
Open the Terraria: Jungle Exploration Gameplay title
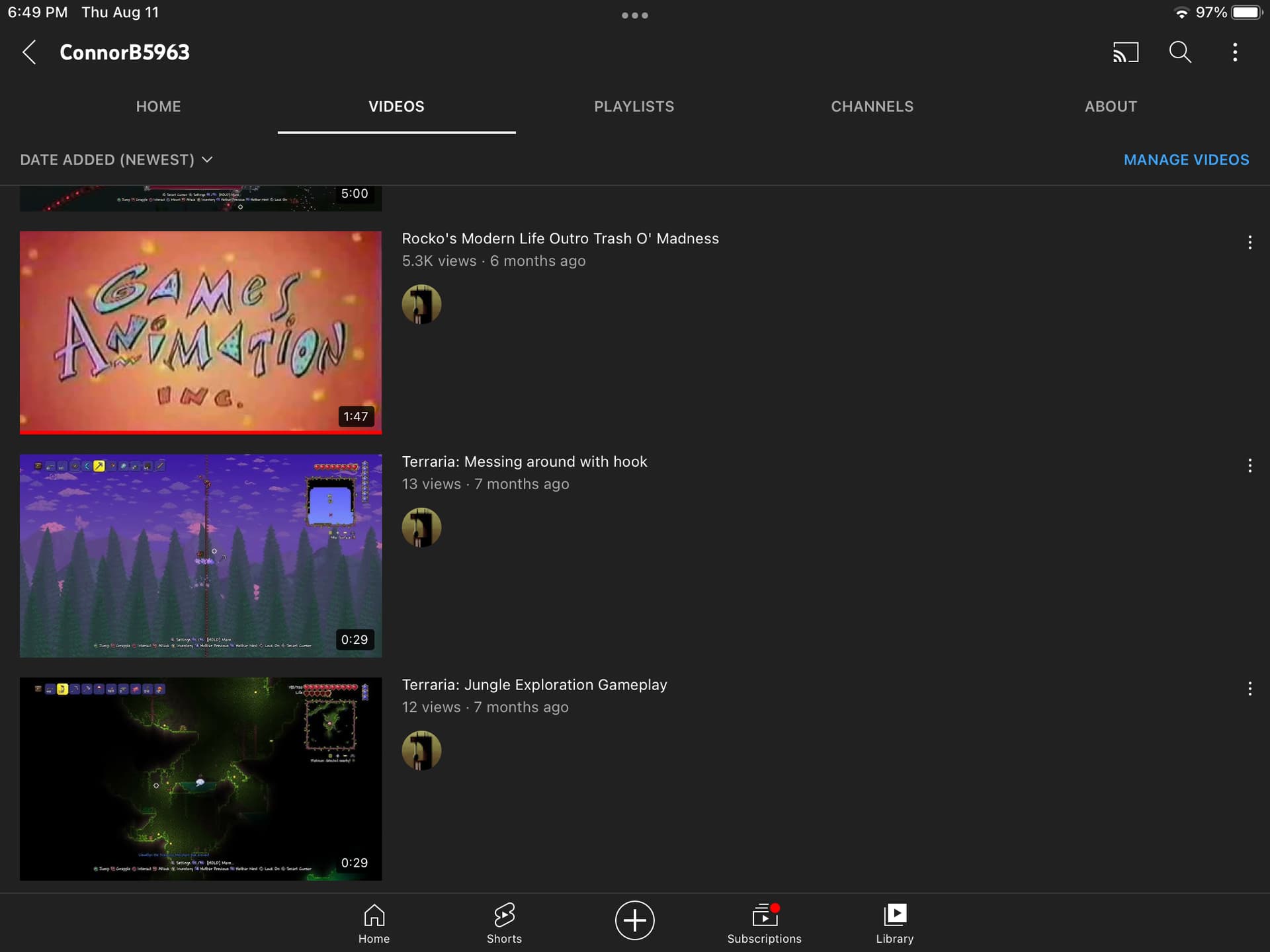click(534, 685)
